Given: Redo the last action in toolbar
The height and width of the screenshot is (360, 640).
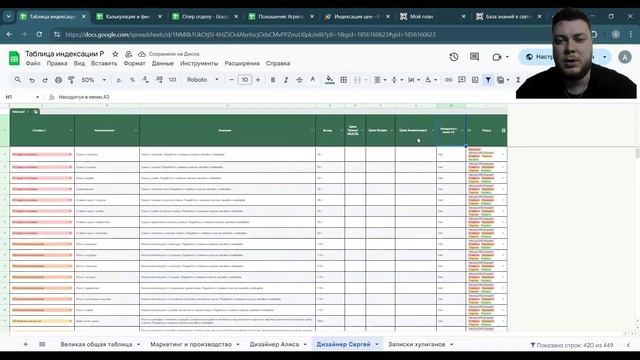Looking at the screenshot, I should pos(45,80).
